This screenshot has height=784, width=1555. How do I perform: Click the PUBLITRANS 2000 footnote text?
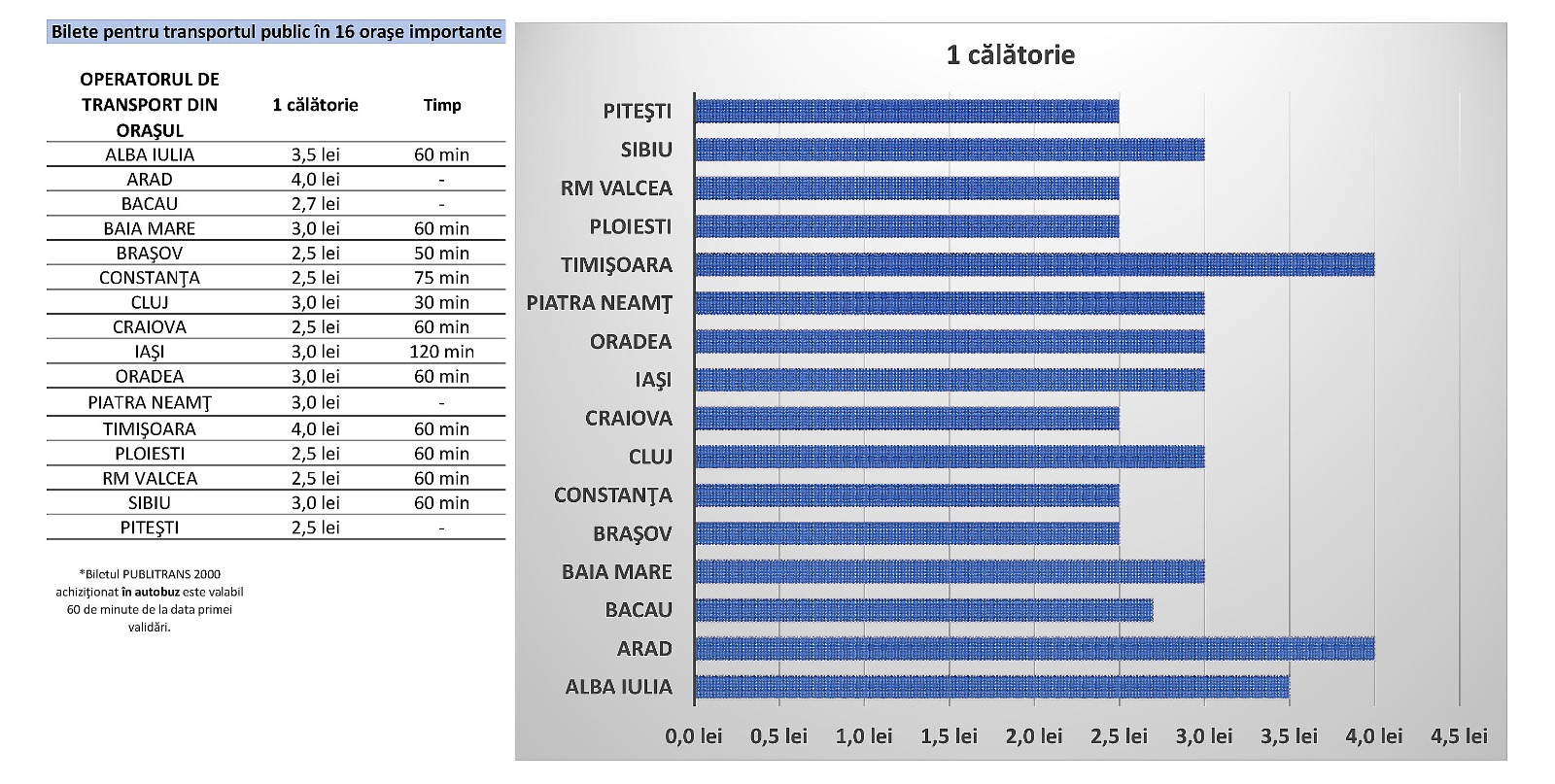(x=150, y=600)
